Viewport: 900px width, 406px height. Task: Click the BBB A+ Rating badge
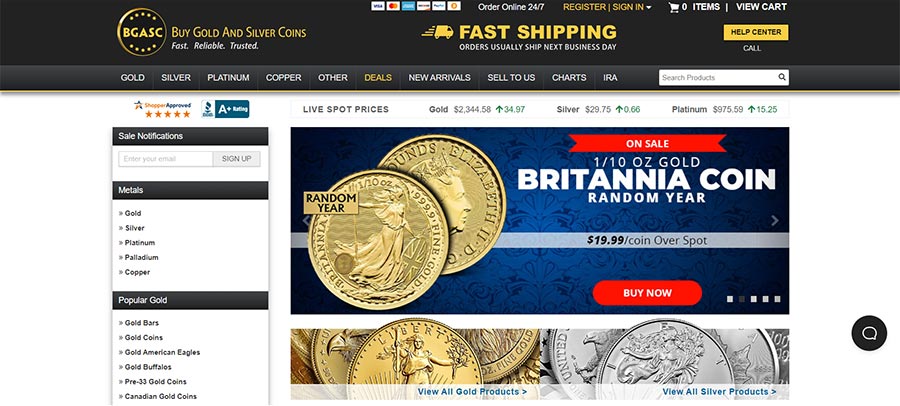[225, 109]
